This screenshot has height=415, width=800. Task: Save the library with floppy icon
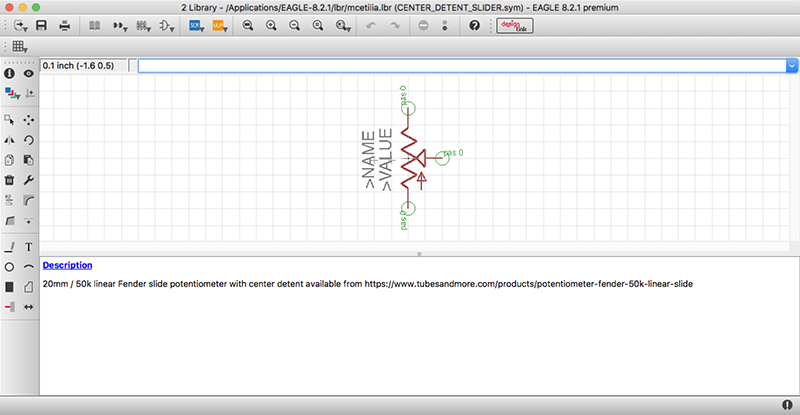pos(41,26)
